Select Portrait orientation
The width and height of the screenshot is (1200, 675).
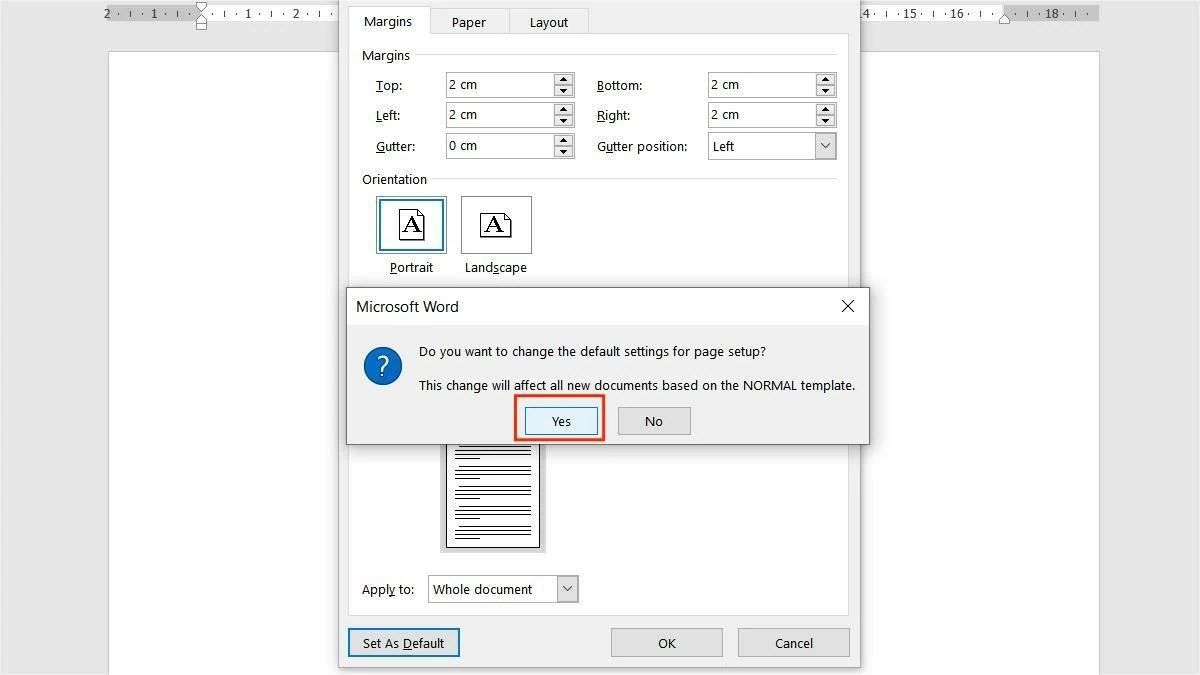coord(411,224)
